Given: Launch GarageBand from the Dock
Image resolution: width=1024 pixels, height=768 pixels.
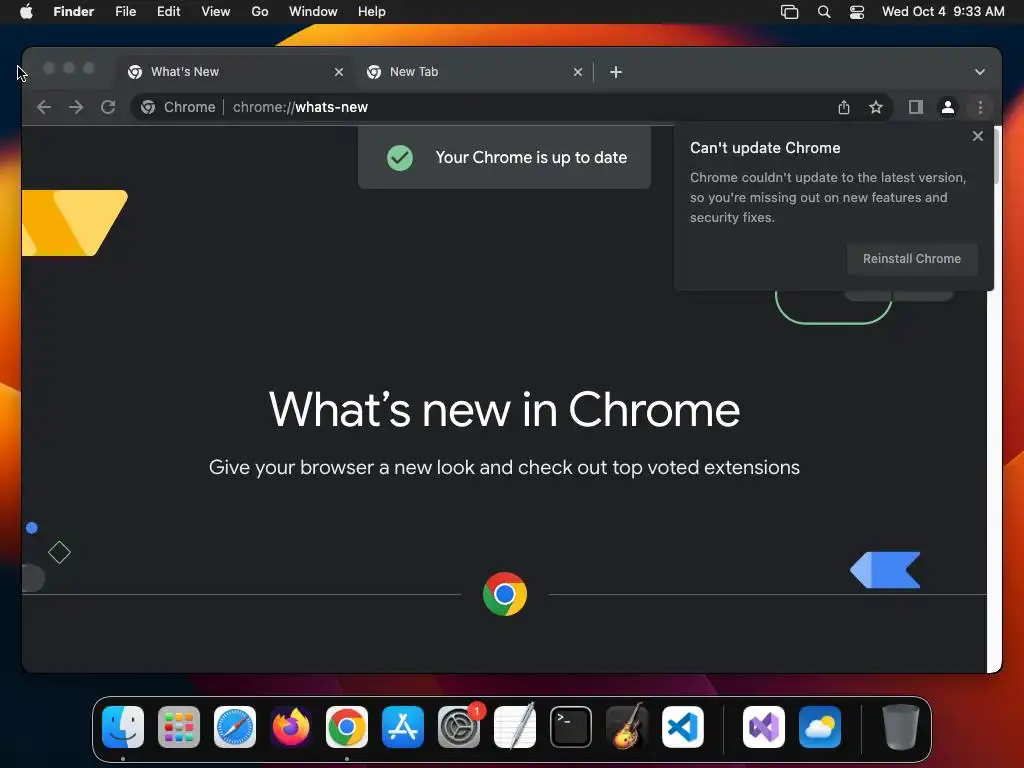Looking at the screenshot, I should point(627,727).
